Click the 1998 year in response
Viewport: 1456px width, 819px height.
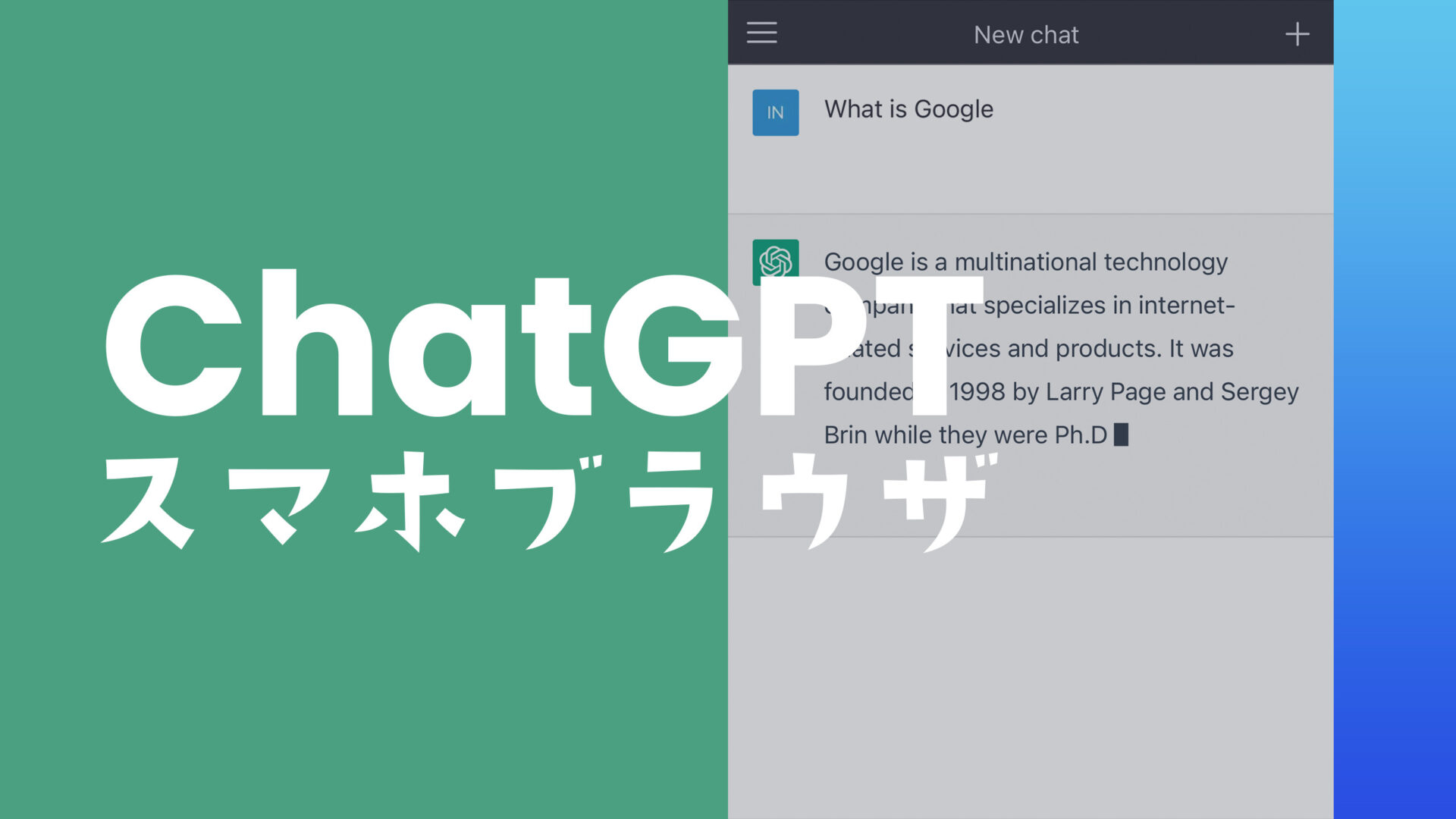(x=977, y=392)
